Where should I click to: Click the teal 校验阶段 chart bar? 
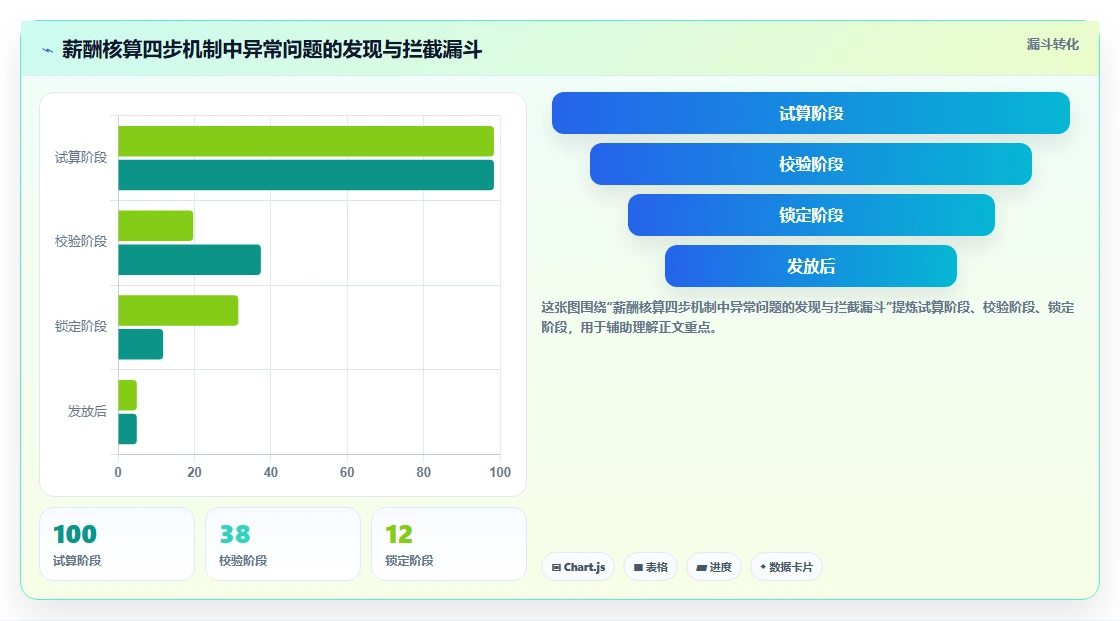pyautogui.click(x=189, y=259)
